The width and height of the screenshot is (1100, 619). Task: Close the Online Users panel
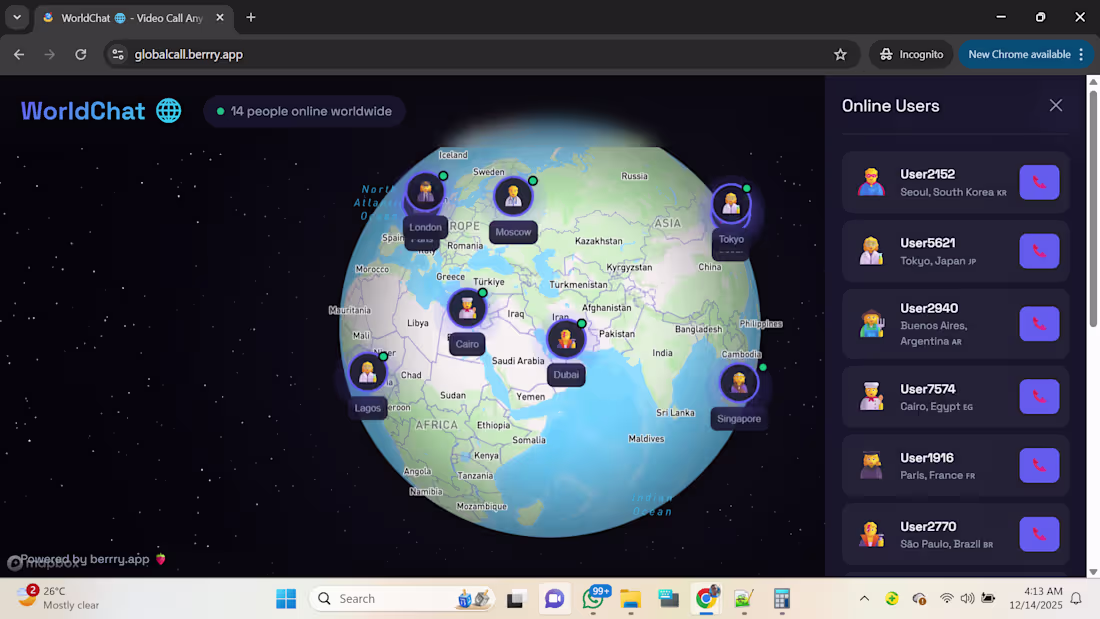1056,105
